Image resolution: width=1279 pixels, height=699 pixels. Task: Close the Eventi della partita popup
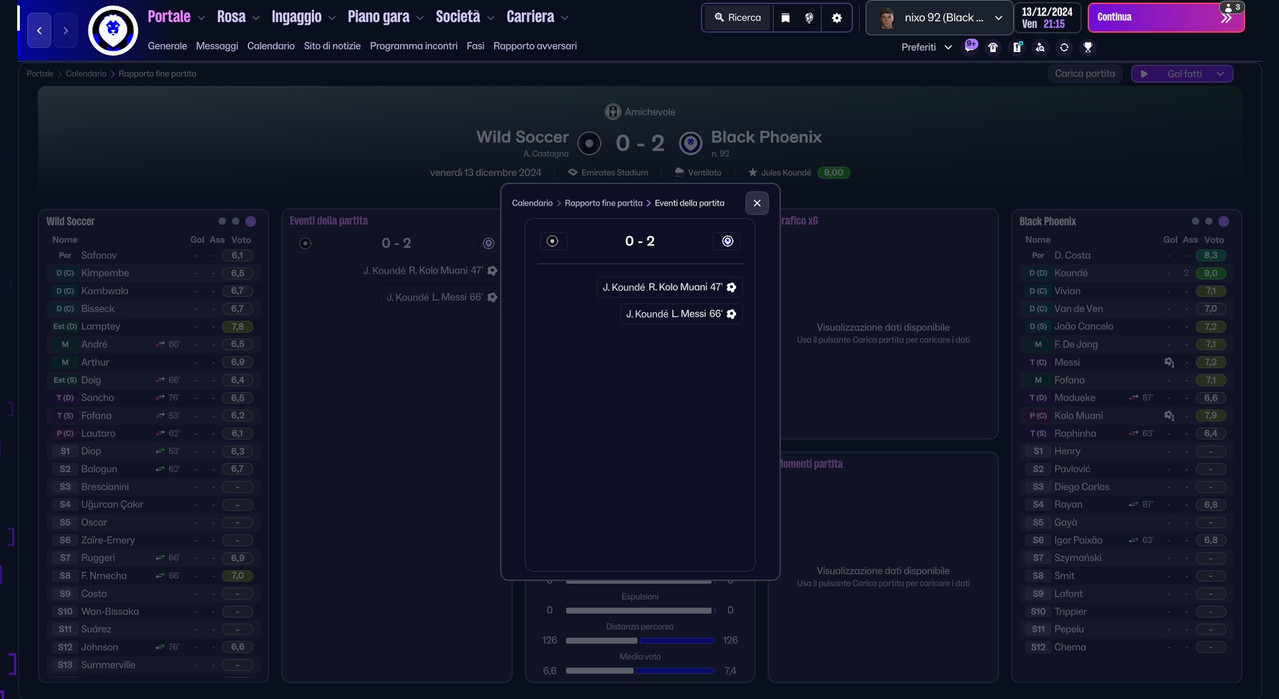pyautogui.click(x=757, y=203)
